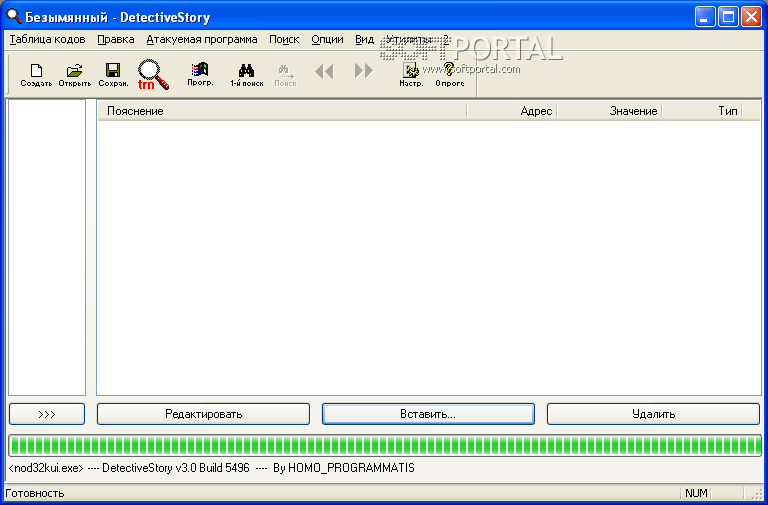Open the Утилиты menu
The width and height of the screenshot is (768, 505).
tap(409, 40)
